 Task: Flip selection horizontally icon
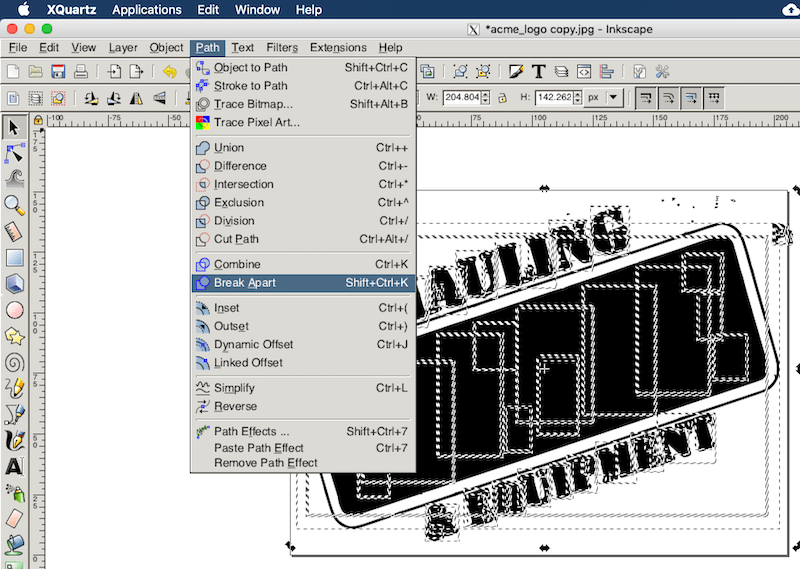[x=136, y=98]
